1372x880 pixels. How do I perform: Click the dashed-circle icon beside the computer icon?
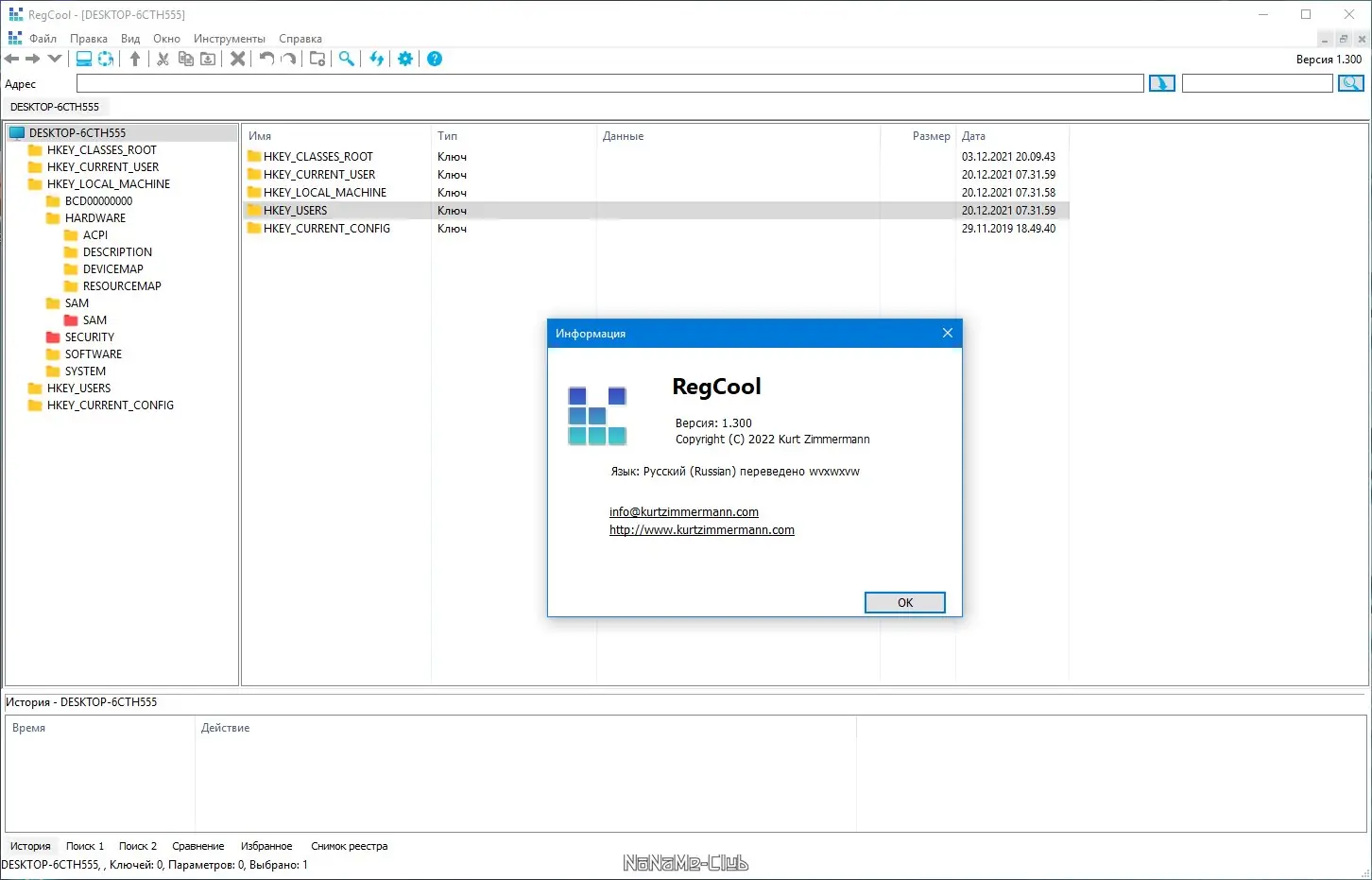tap(106, 59)
